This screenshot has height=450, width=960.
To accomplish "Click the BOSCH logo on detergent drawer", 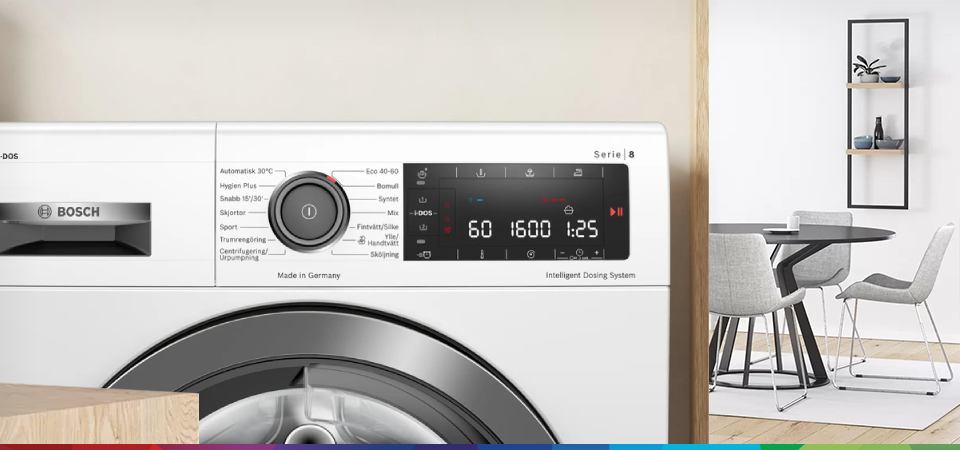I will (x=68, y=212).
